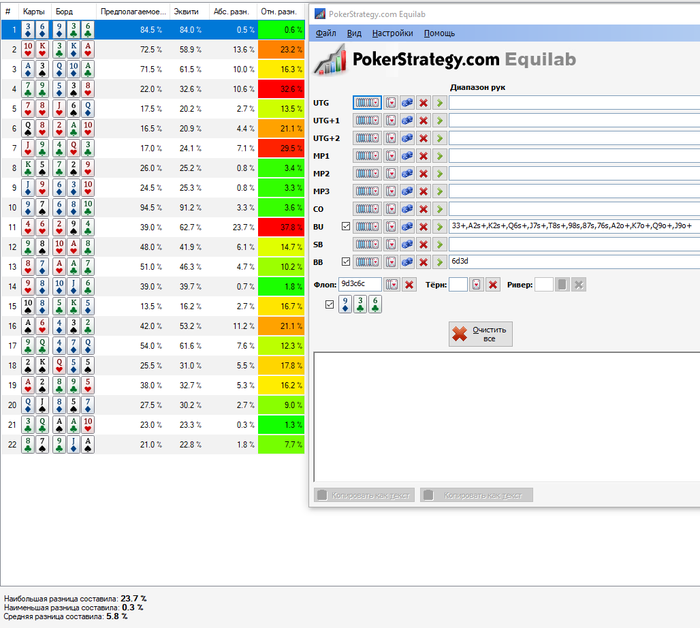Select table row 1 with 84.5 %
Viewport: 700px width, 628px height.
153,30
